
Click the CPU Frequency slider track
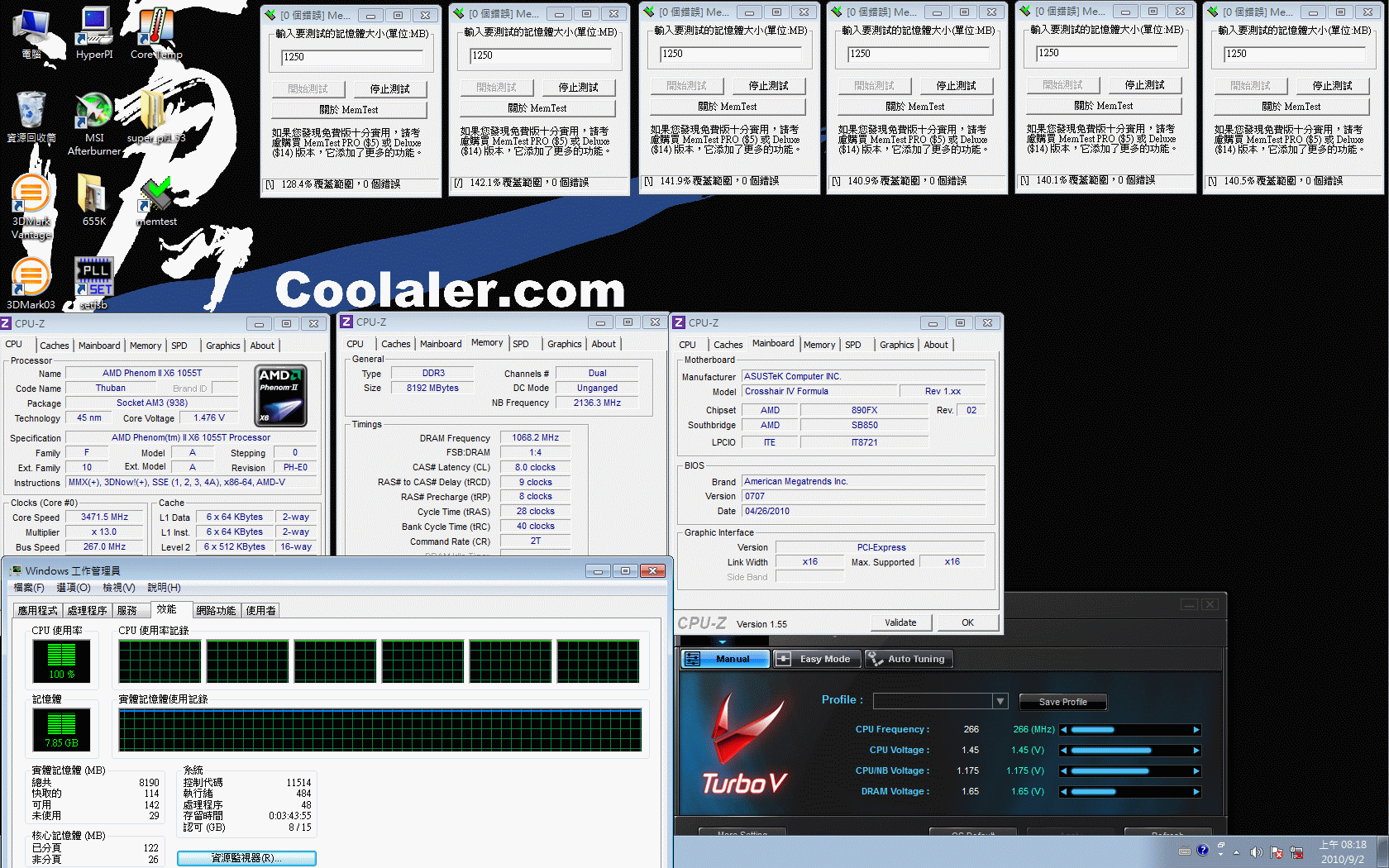(1129, 730)
